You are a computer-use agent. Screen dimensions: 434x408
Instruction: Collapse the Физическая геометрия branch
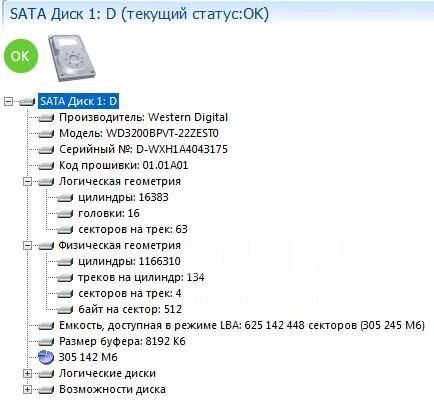click(x=27, y=246)
